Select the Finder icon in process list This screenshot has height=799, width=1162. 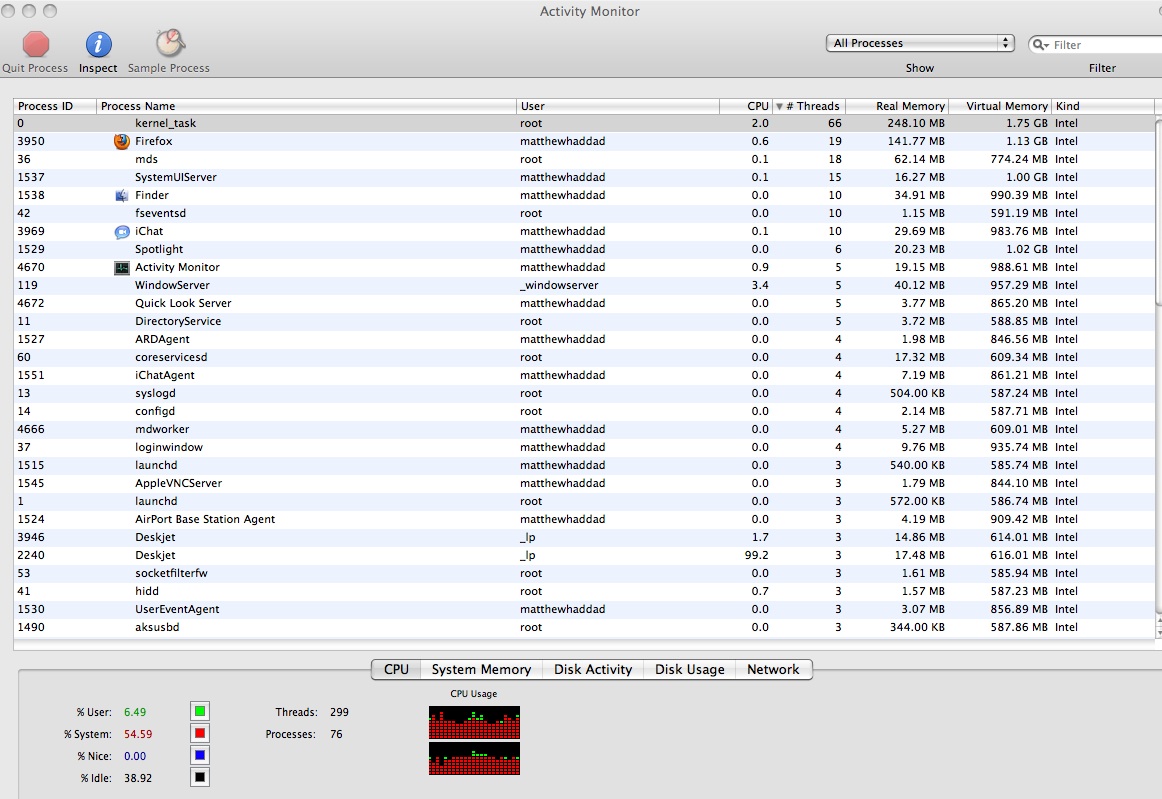click(x=122, y=196)
